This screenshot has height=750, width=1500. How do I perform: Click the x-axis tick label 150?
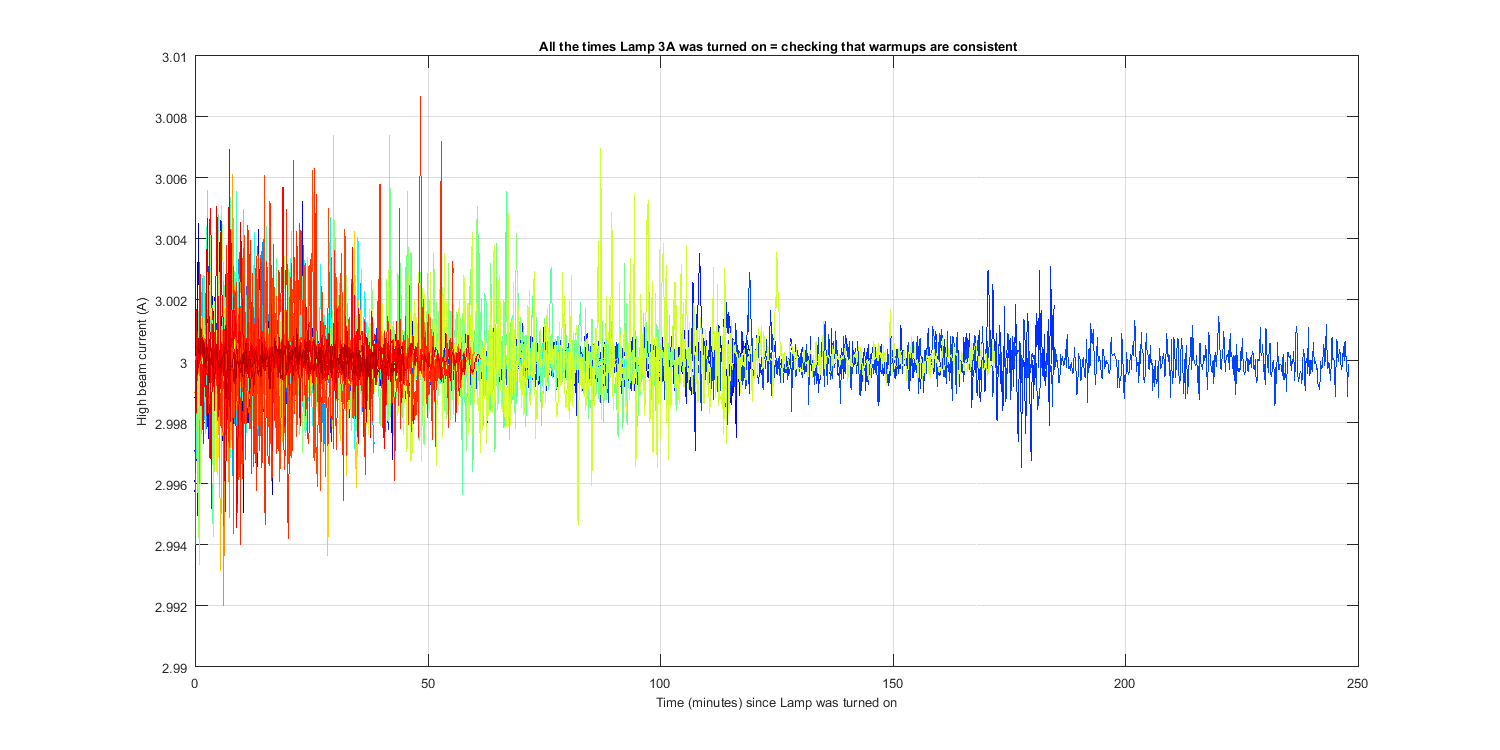893,684
